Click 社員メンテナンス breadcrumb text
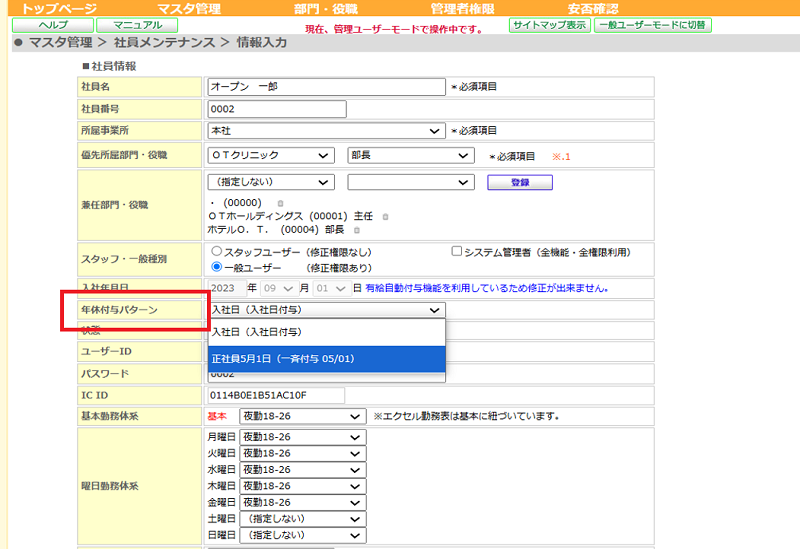 [x=164, y=42]
